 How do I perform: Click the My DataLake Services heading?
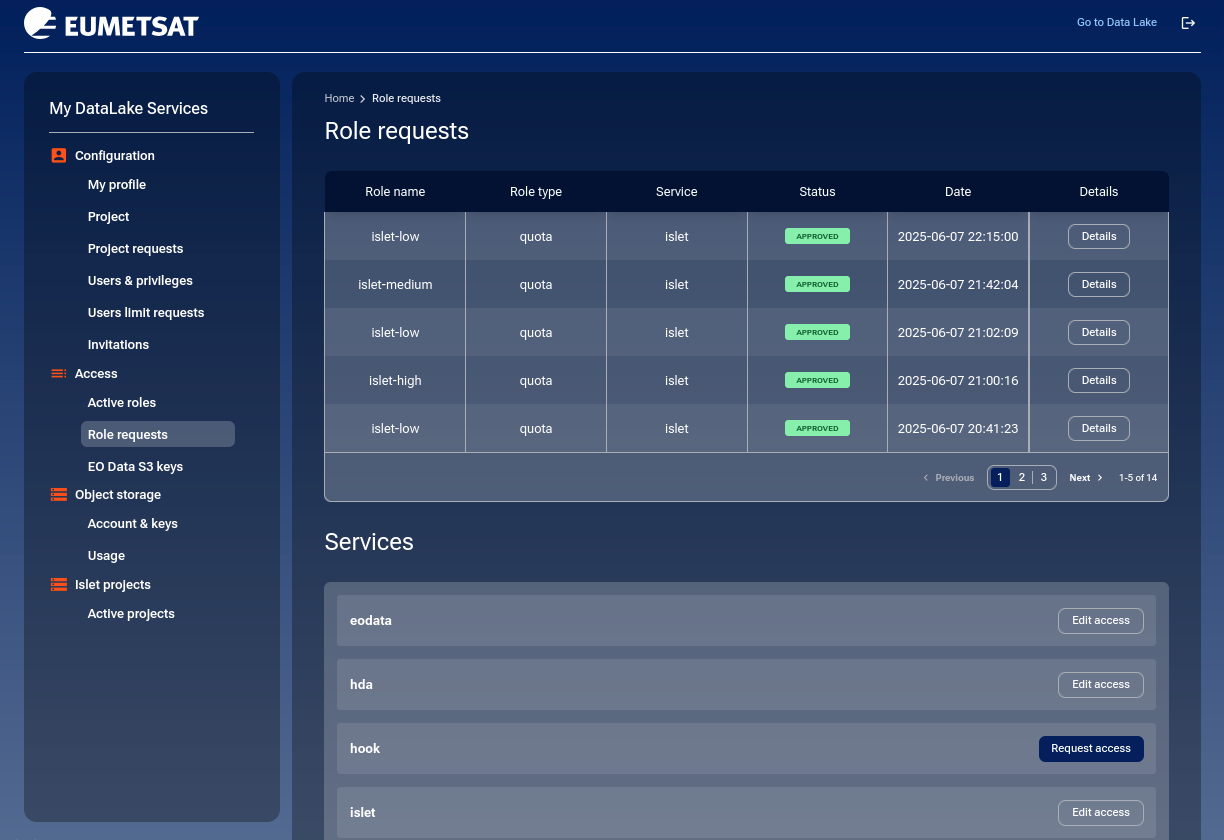point(129,109)
